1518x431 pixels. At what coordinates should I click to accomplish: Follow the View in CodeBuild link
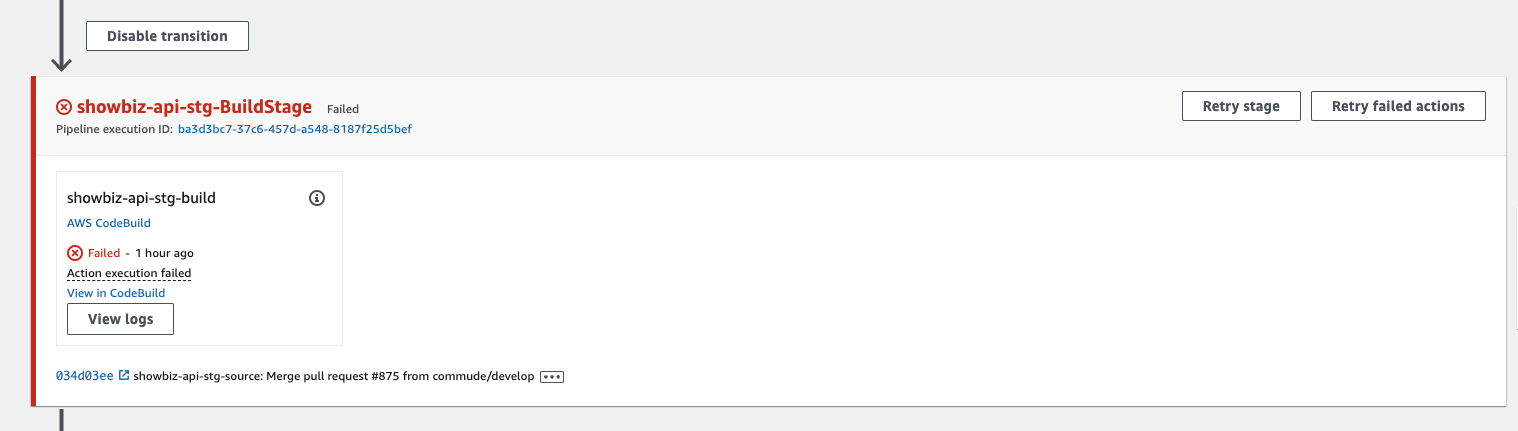116,293
